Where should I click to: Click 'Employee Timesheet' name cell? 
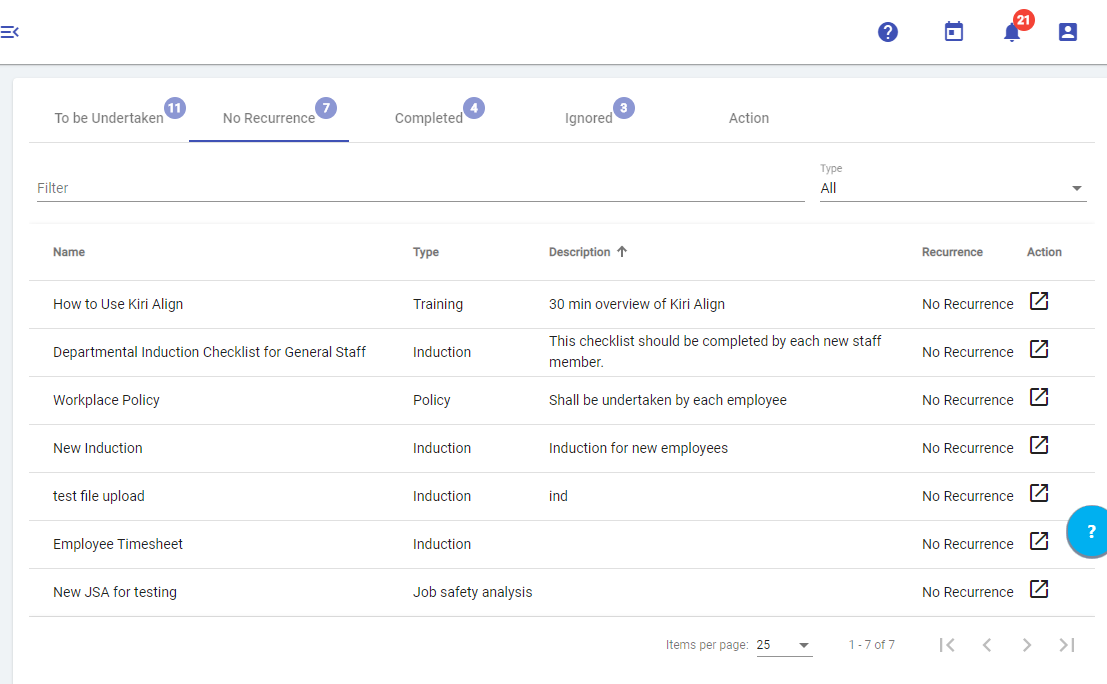[x=118, y=544]
